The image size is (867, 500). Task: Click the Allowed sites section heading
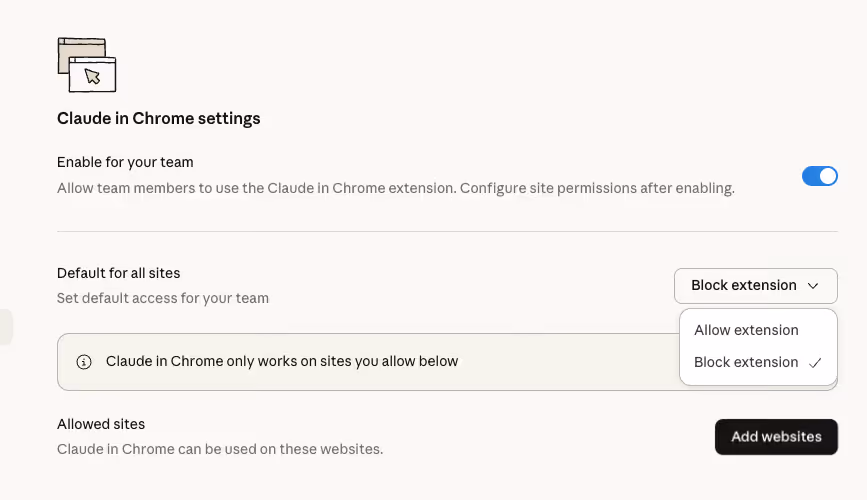click(101, 424)
